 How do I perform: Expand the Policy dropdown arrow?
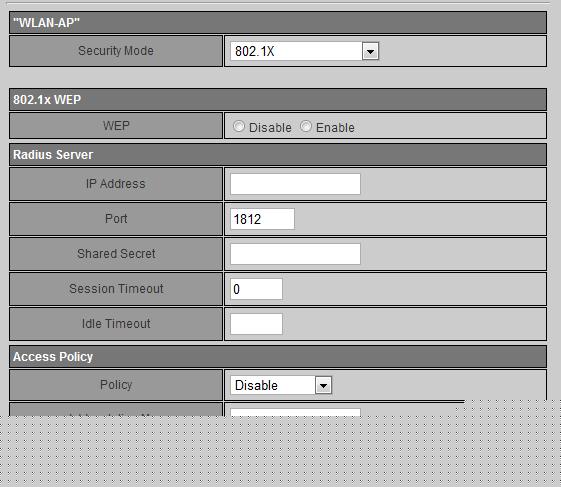pyautogui.click(x=323, y=385)
